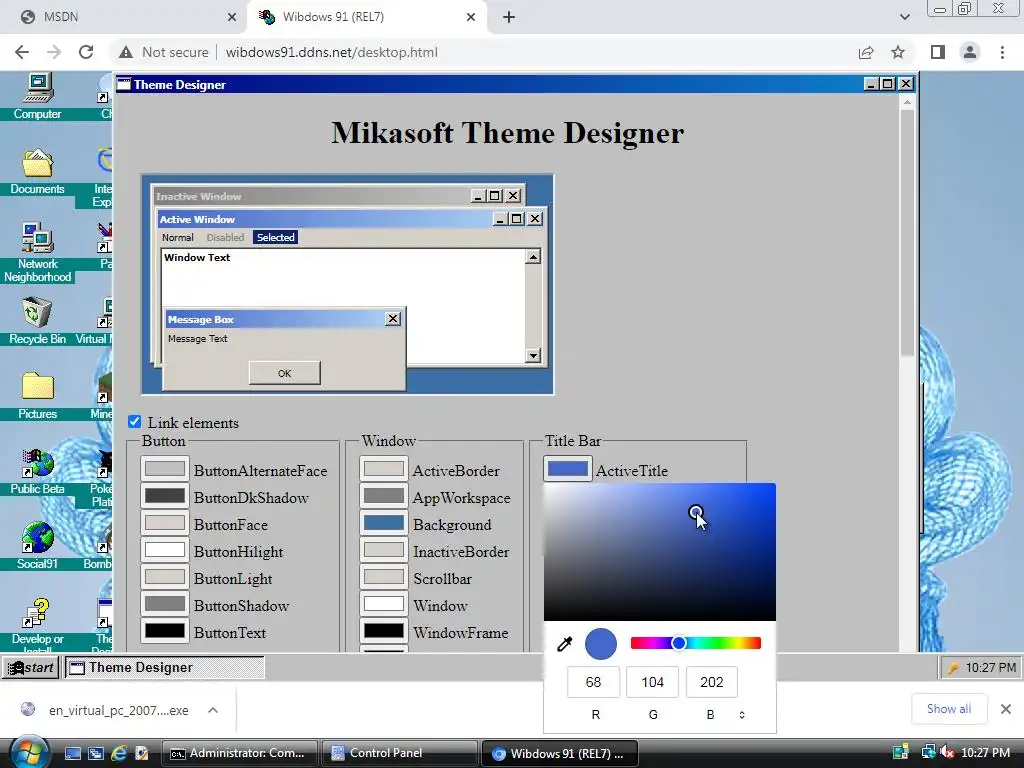This screenshot has width=1024, height=768.
Task: Open a new browser tab
Action: click(x=509, y=17)
